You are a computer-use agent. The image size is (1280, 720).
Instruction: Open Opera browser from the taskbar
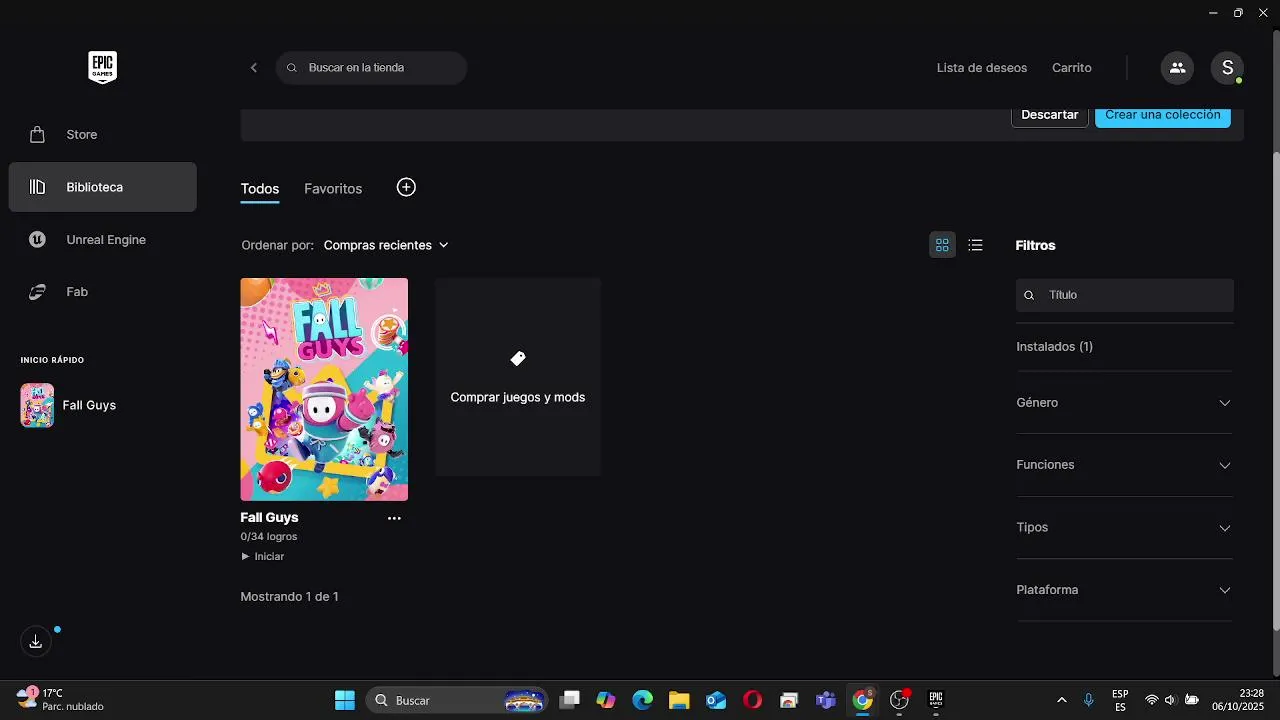[753, 700]
